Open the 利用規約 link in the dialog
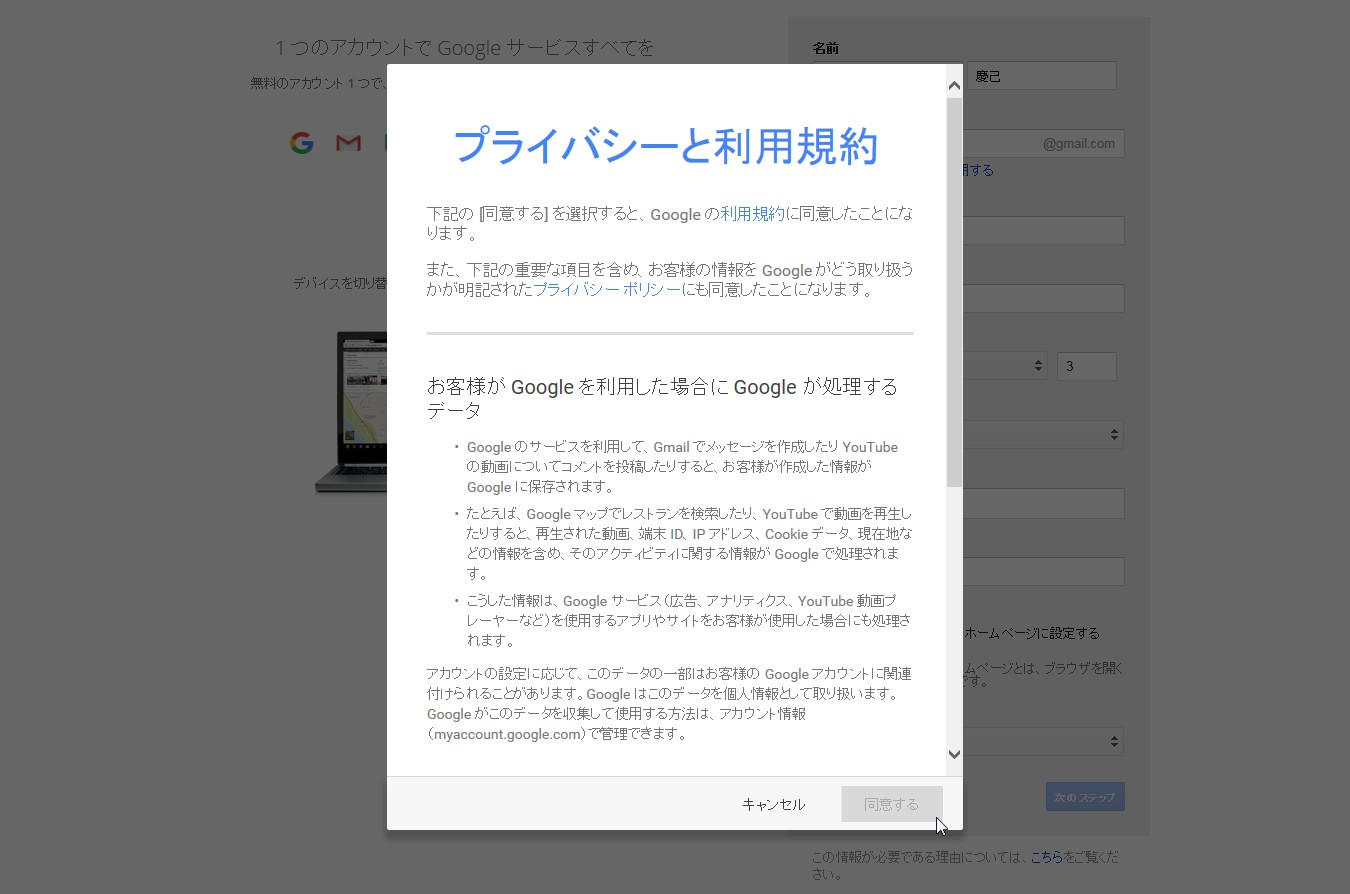This screenshot has width=1350, height=894. pyautogui.click(x=752, y=213)
